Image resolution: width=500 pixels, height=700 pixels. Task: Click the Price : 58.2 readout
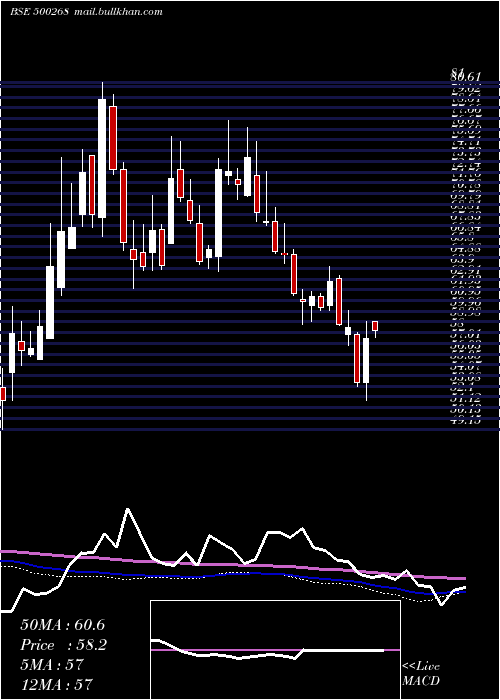(63, 645)
